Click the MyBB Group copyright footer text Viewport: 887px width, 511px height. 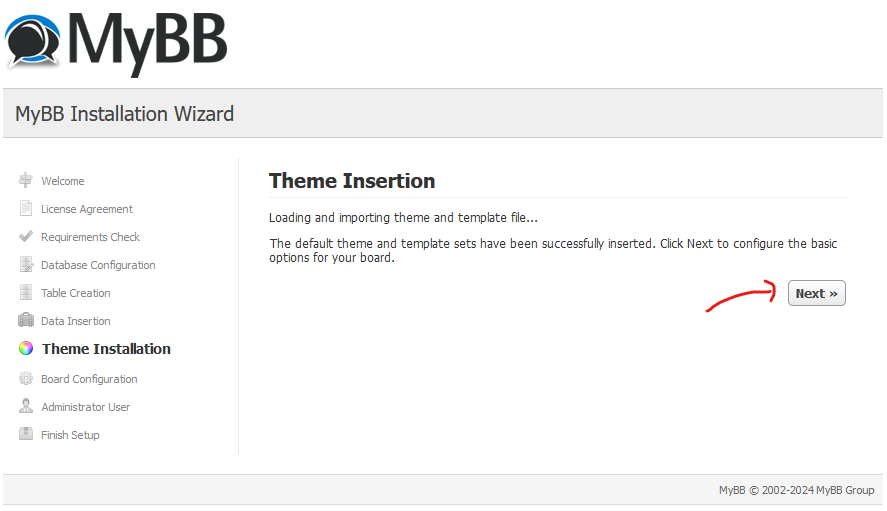pyautogui.click(x=796, y=490)
